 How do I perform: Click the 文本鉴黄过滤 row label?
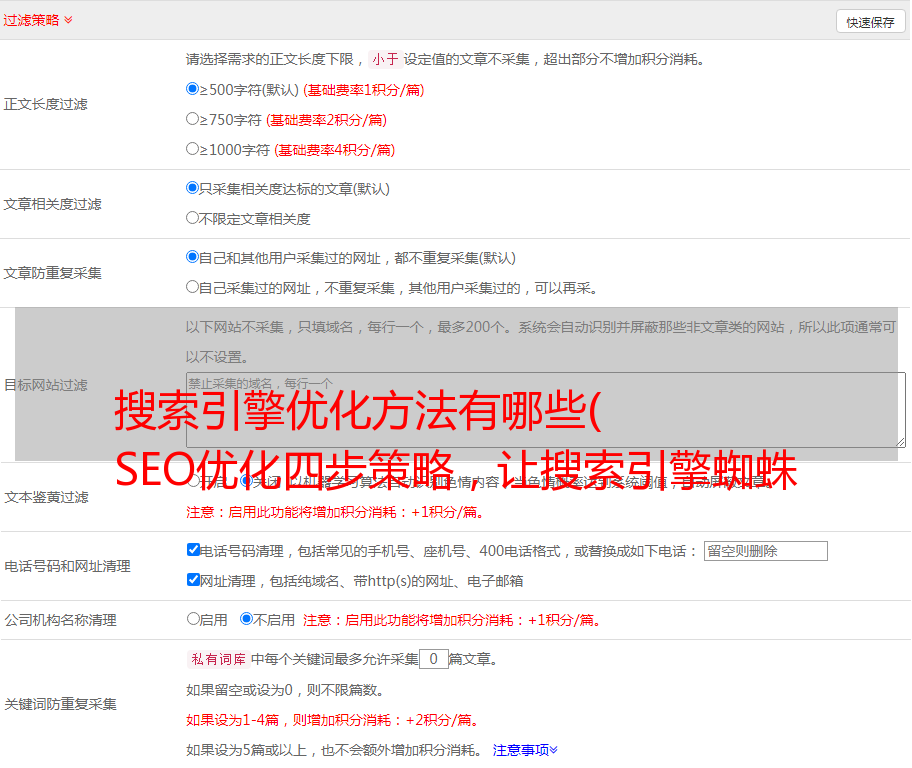tap(47, 497)
